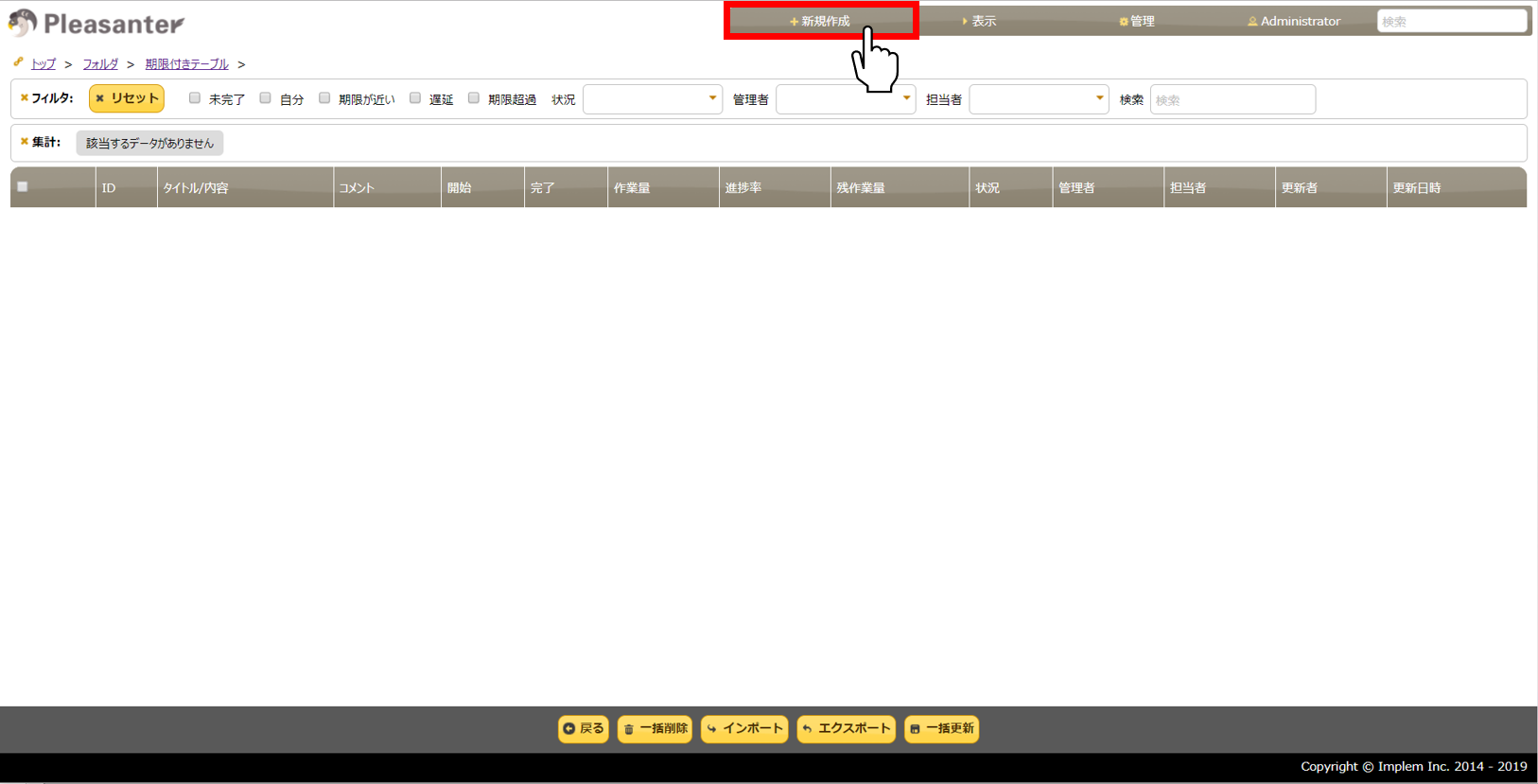Open the 状況 filter dropdown
Image resolution: width=1538 pixels, height=784 pixels.
click(653, 99)
